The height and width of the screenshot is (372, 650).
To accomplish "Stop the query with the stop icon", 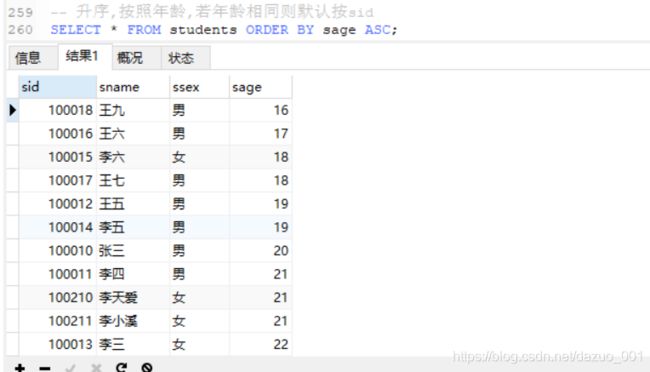I will pyautogui.click(x=147, y=367).
